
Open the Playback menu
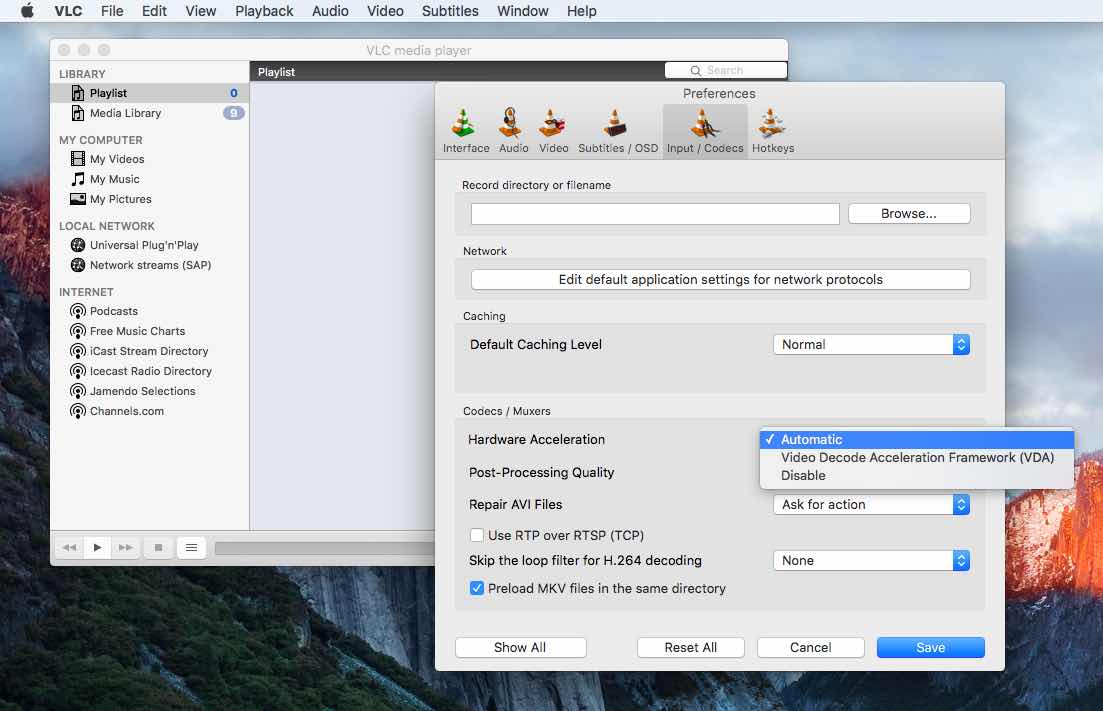[x=263, y=11]
